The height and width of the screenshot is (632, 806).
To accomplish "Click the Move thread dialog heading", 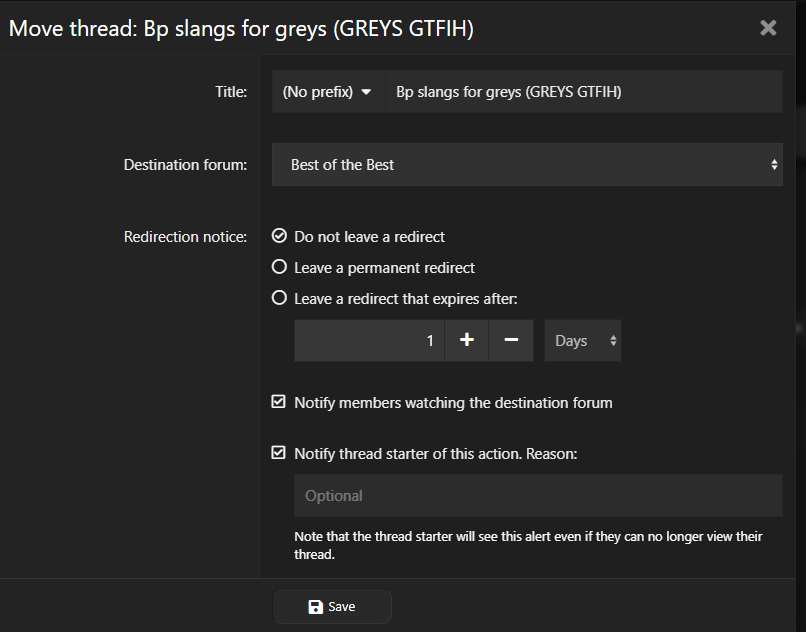I will [x=241, y=29].
